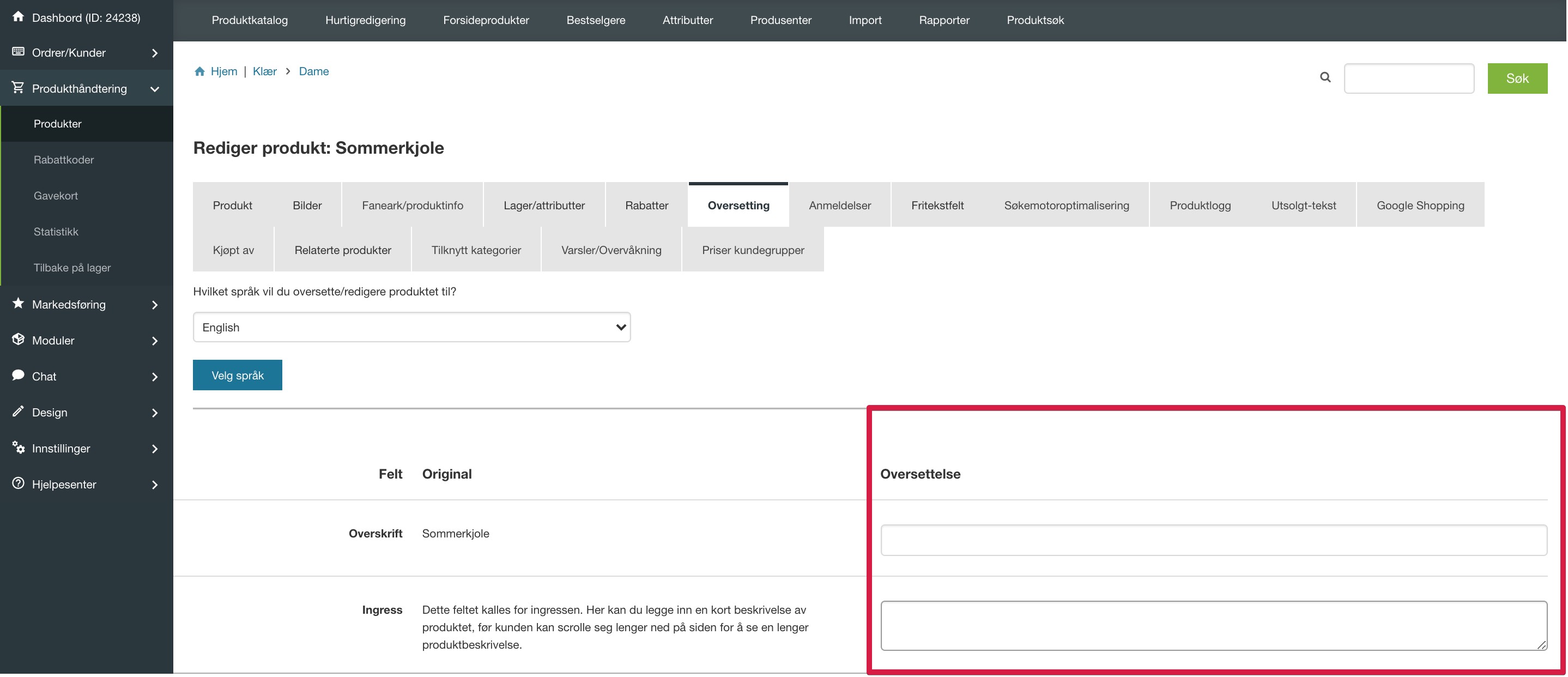Collapse the Produkthåndtering sidebar section
This screenshot has width=1568, height=677.
tap(155, 89)
